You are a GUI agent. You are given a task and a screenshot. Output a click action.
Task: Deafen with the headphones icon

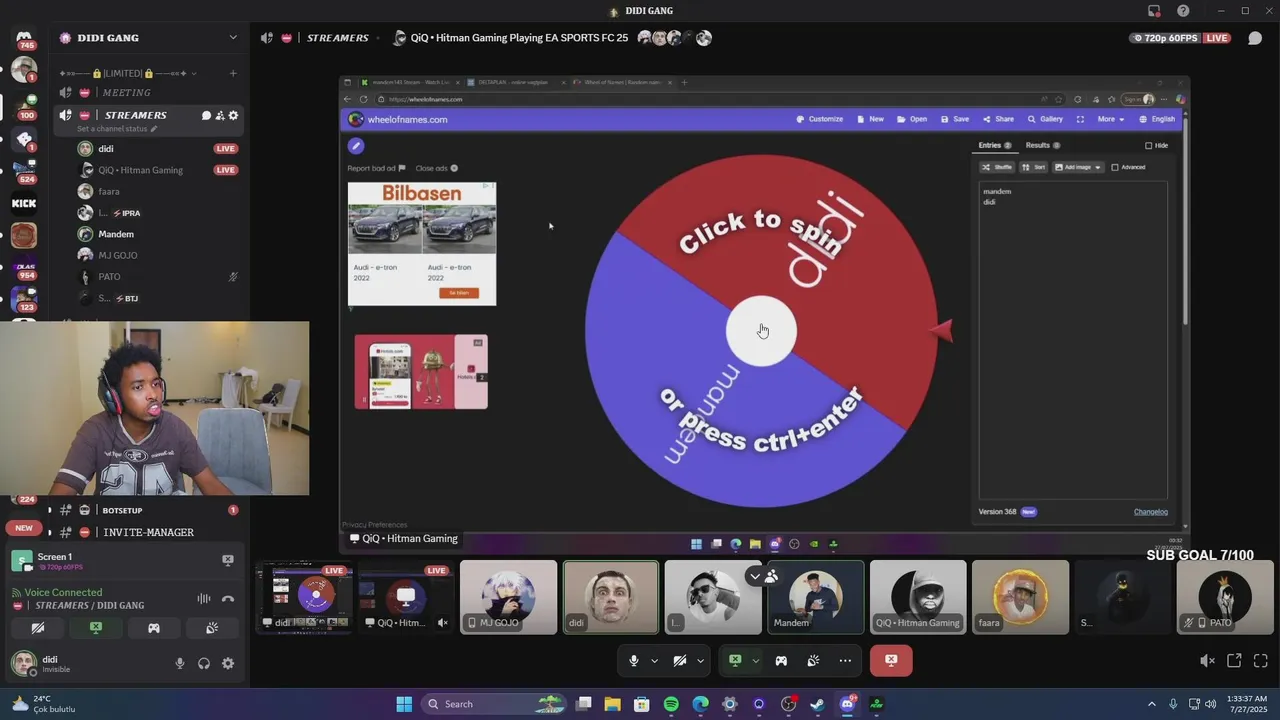pos(204,663)
